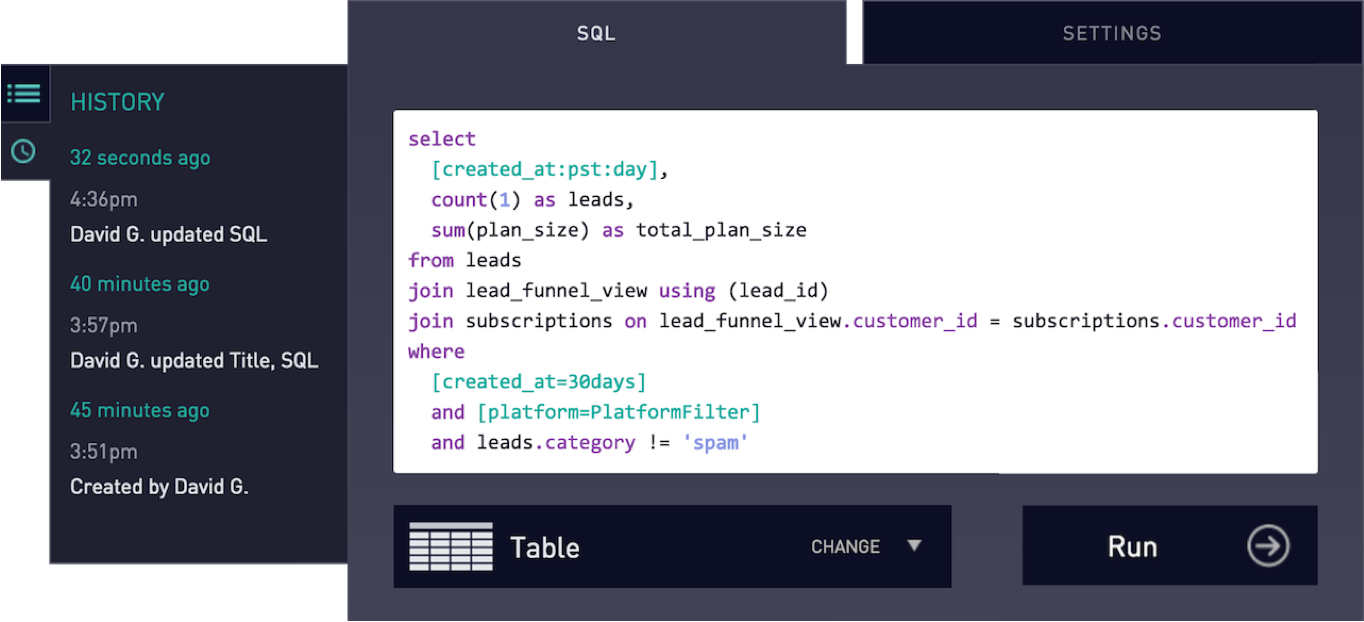Click 'join lead_funnel_view using (lead_id)' line

[x=619, y=291]
